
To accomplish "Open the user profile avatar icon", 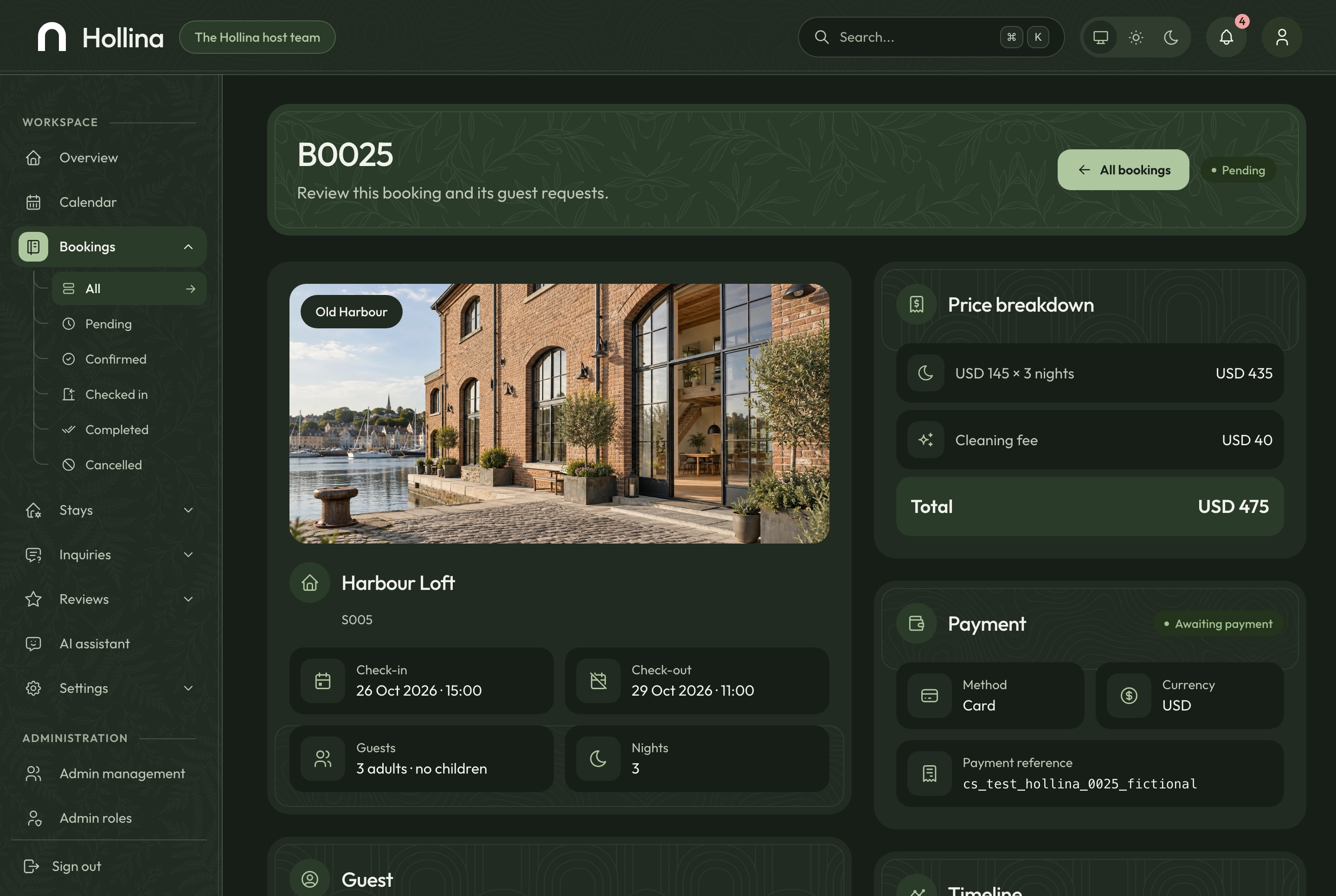I will [1282, 37].
